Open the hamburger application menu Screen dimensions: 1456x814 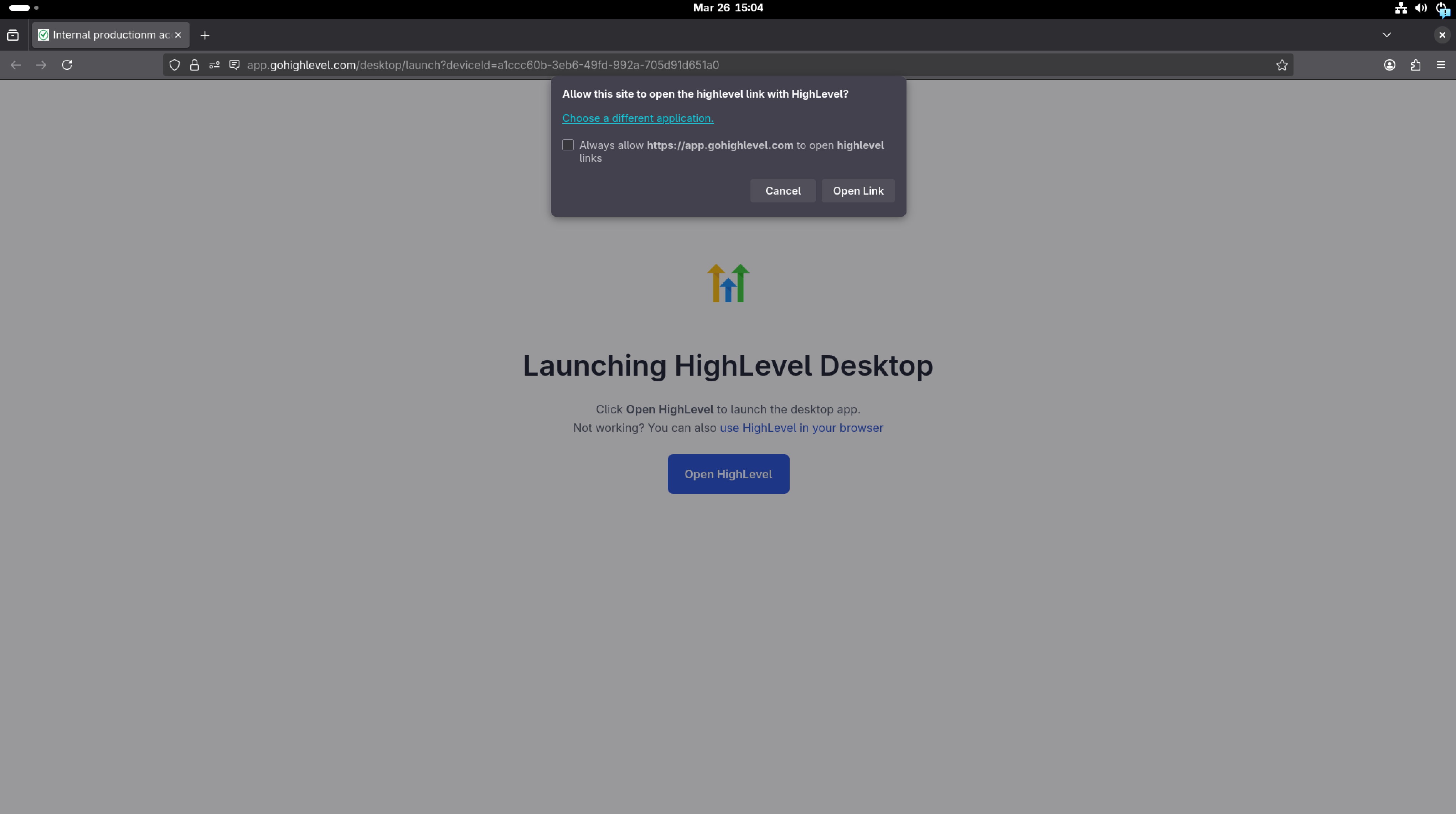[1441, 65]
